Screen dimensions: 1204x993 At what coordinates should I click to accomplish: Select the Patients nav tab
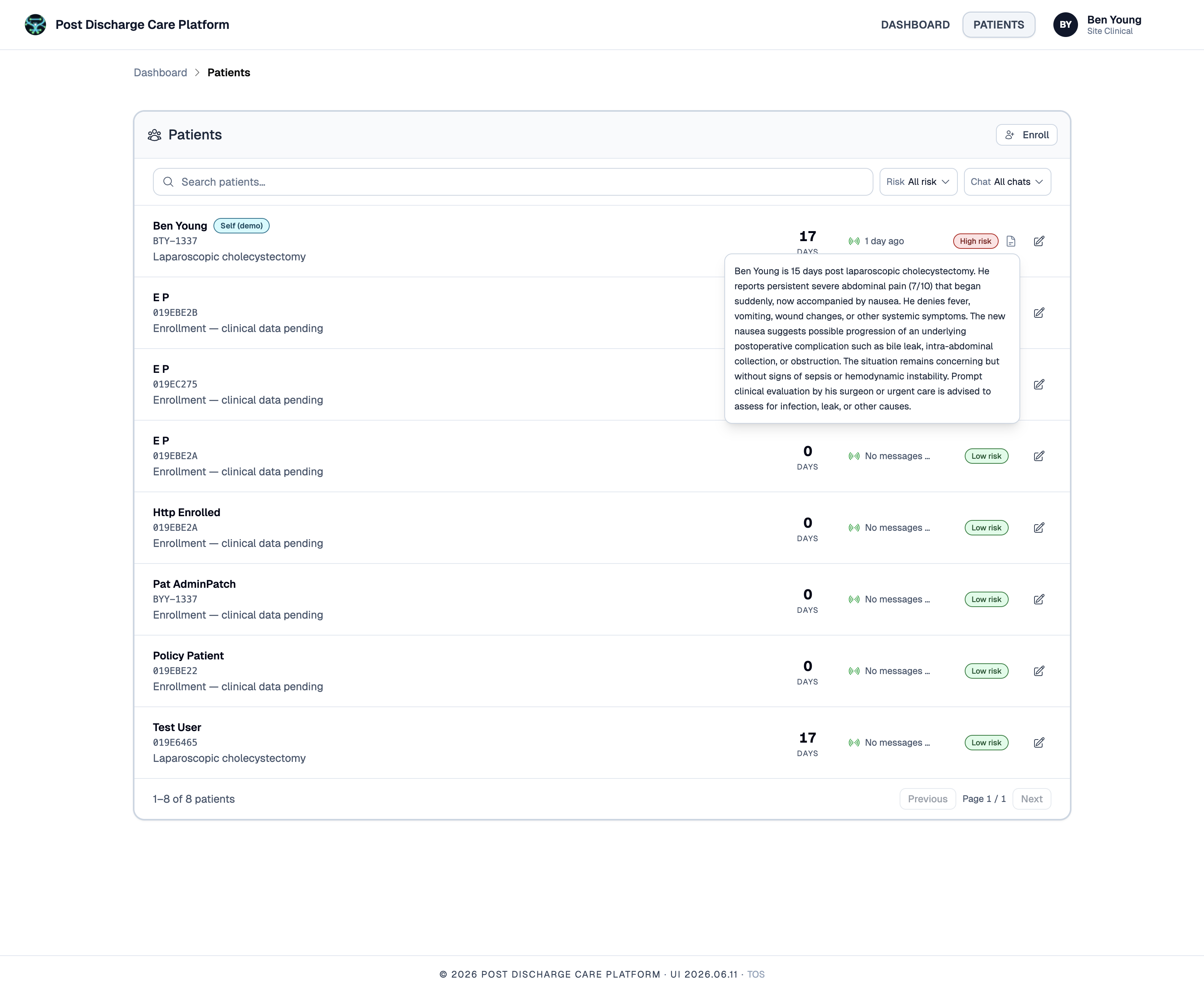click(999, 25)
